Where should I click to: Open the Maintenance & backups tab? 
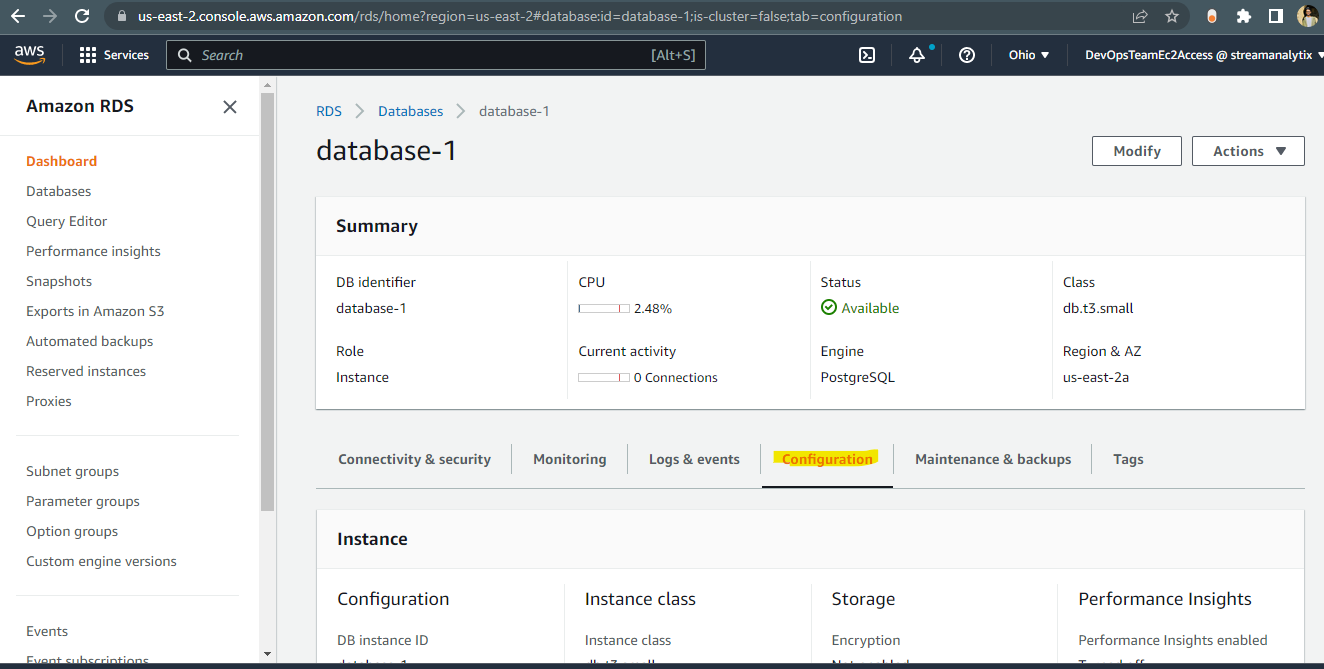(992, 459)
